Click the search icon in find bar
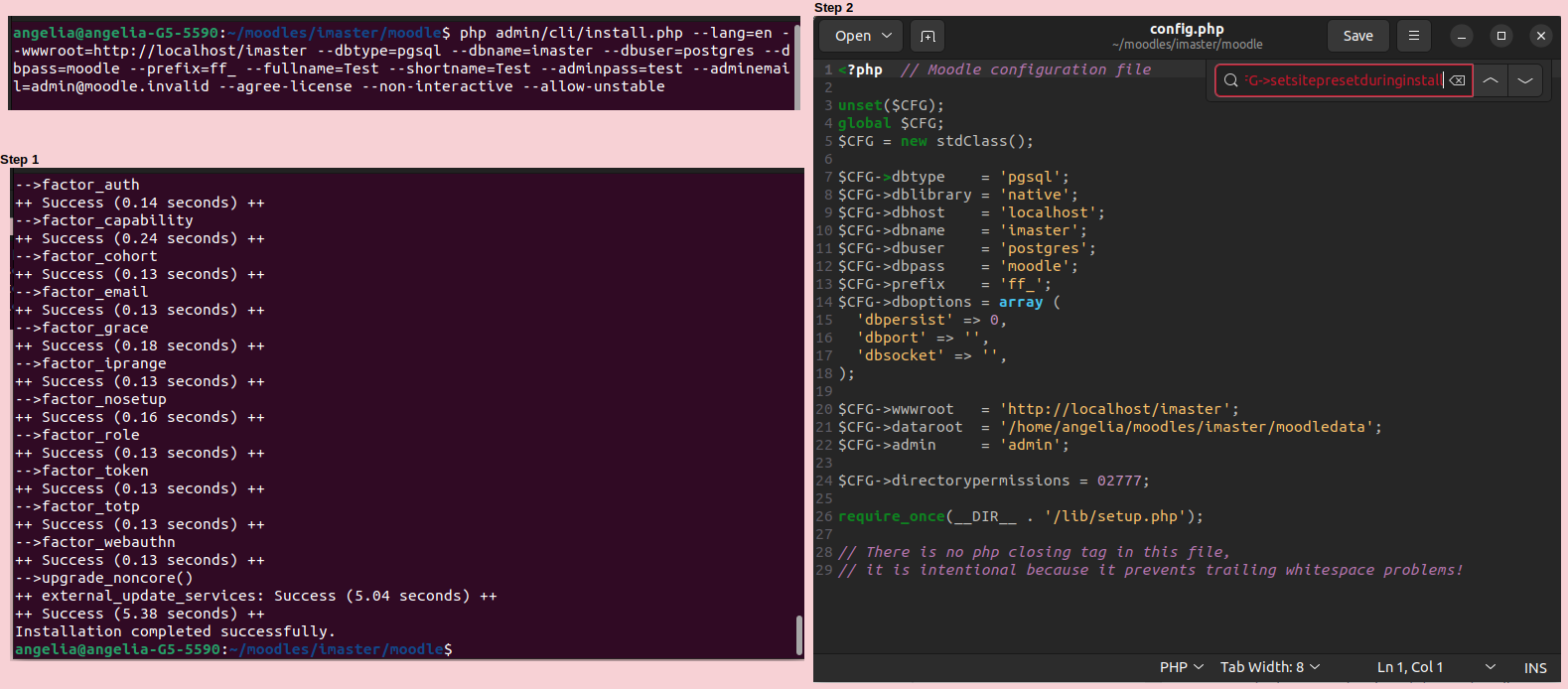This screenshot has height=689, width=1568. (x=1231, y=80)
